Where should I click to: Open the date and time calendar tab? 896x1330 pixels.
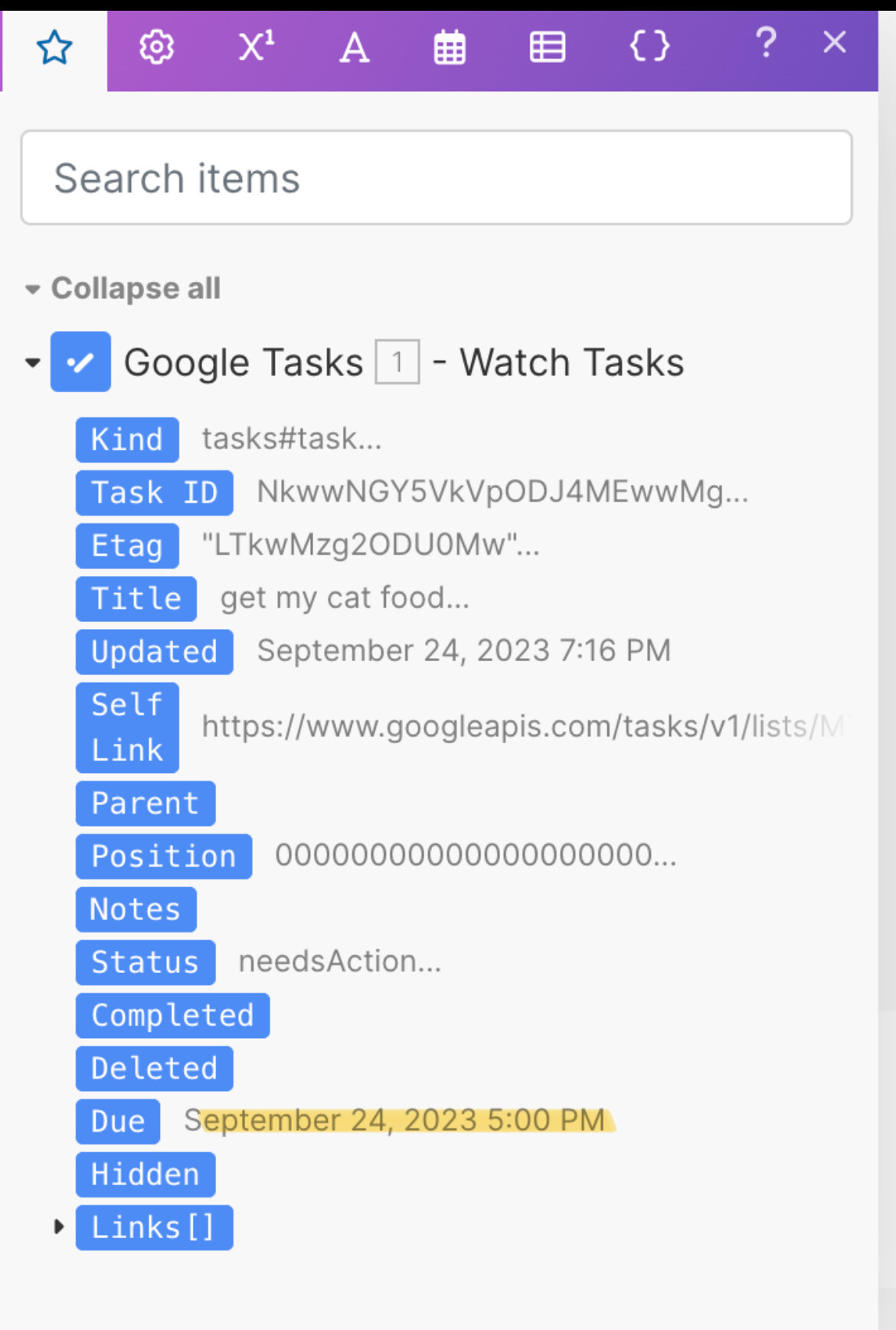pos(450,48)
